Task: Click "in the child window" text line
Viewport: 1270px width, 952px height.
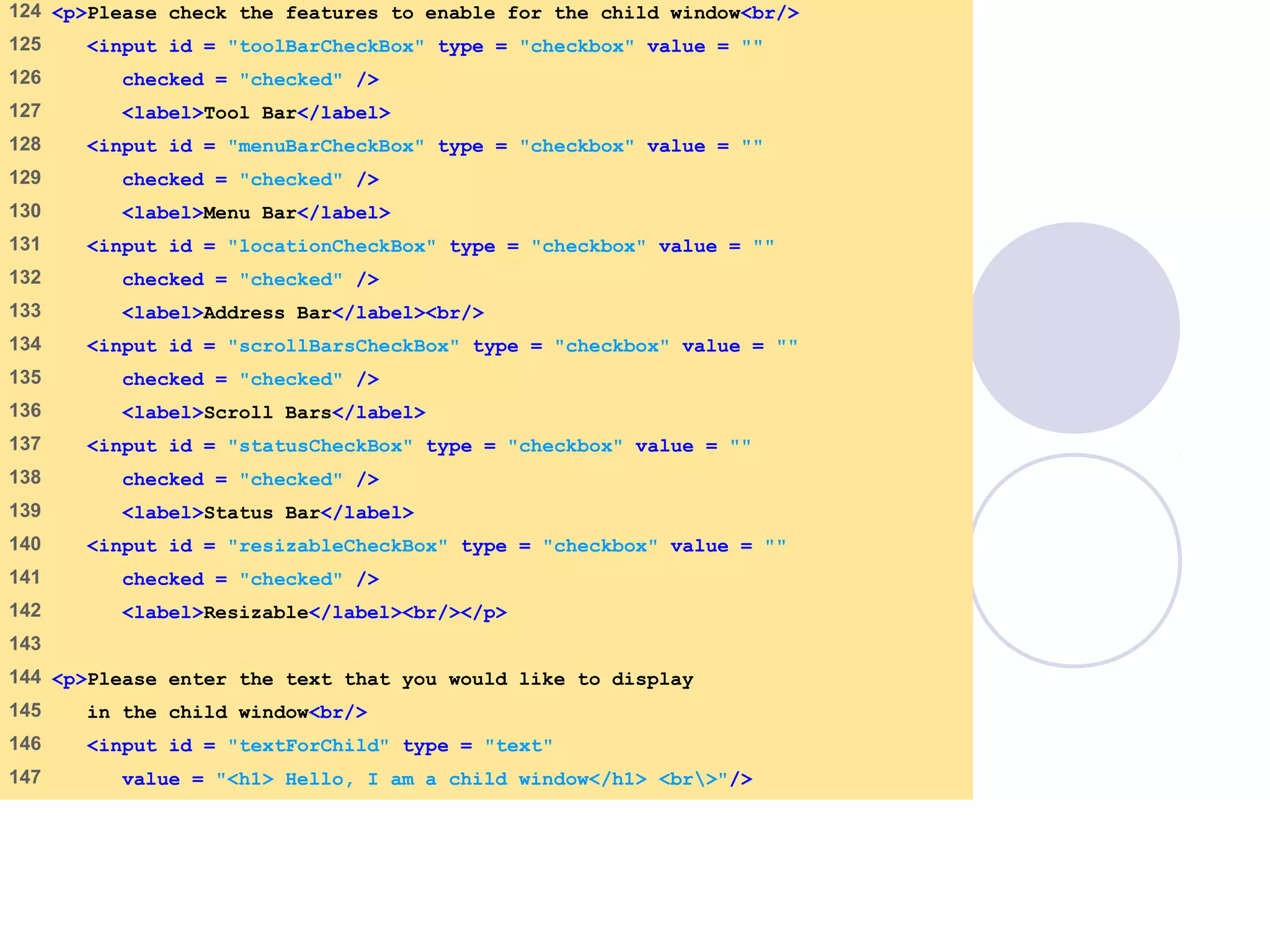Action: [198, 713]
